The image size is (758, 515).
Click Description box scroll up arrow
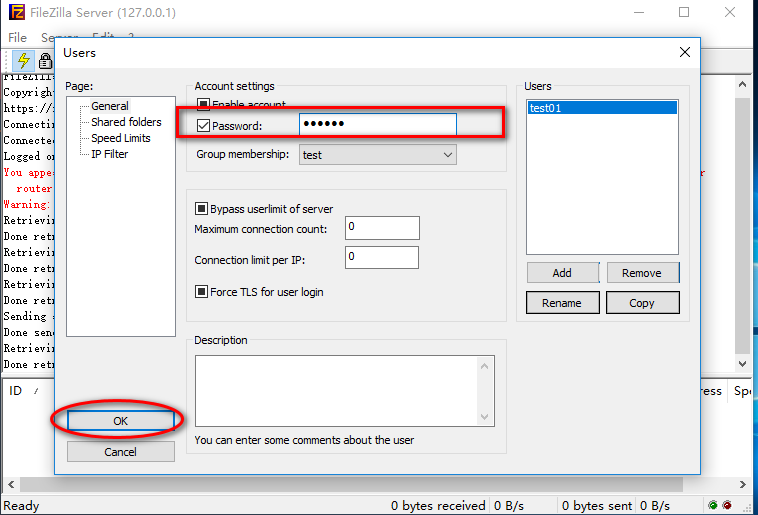485,366
